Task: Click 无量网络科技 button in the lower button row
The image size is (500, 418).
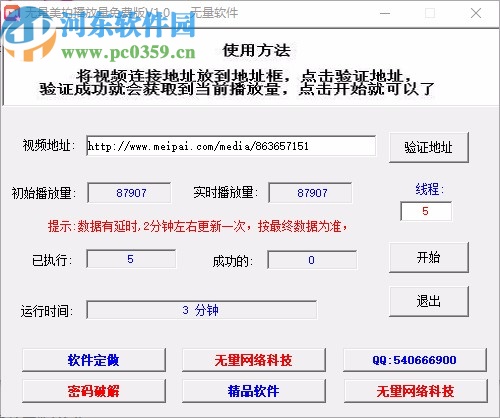Action: (415, 391)
